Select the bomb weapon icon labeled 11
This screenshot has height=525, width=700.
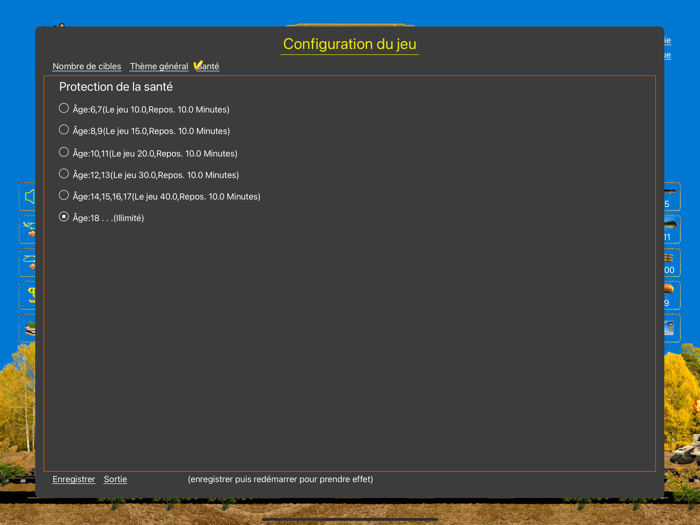pyautogui.click(x=672, y=229)
